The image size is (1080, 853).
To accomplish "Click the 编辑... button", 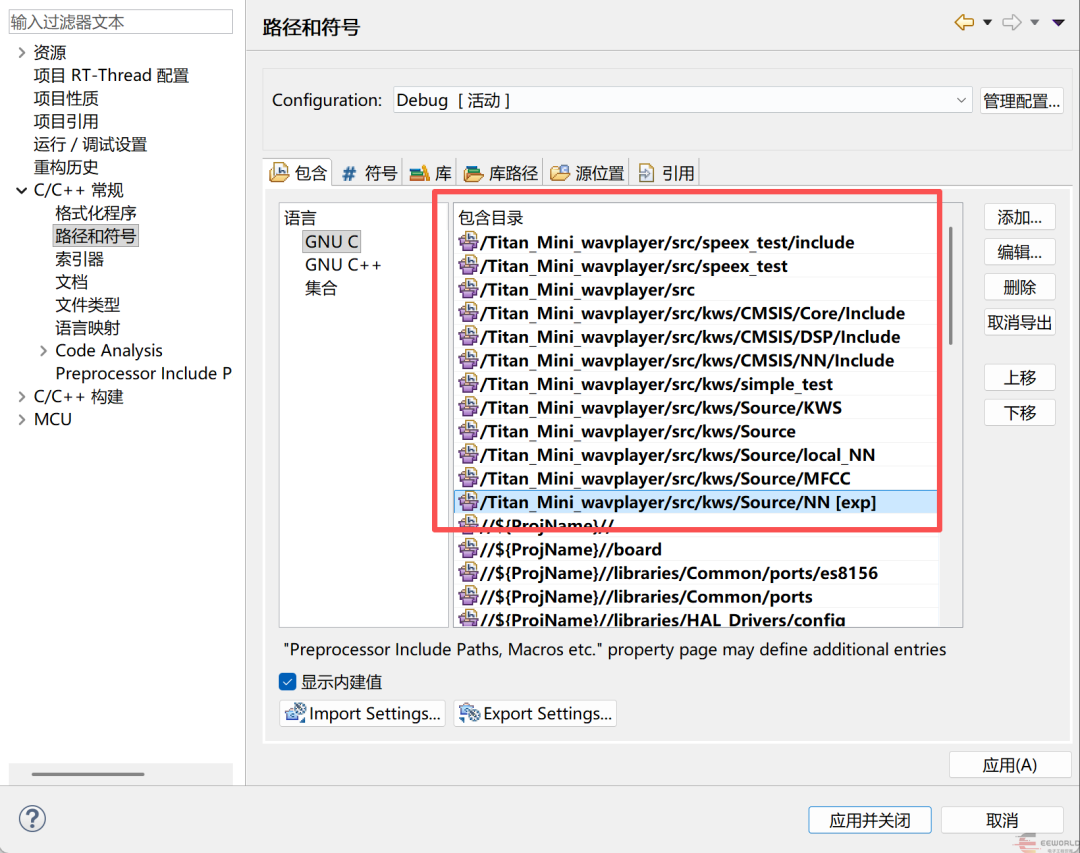I will point(1019,252).
